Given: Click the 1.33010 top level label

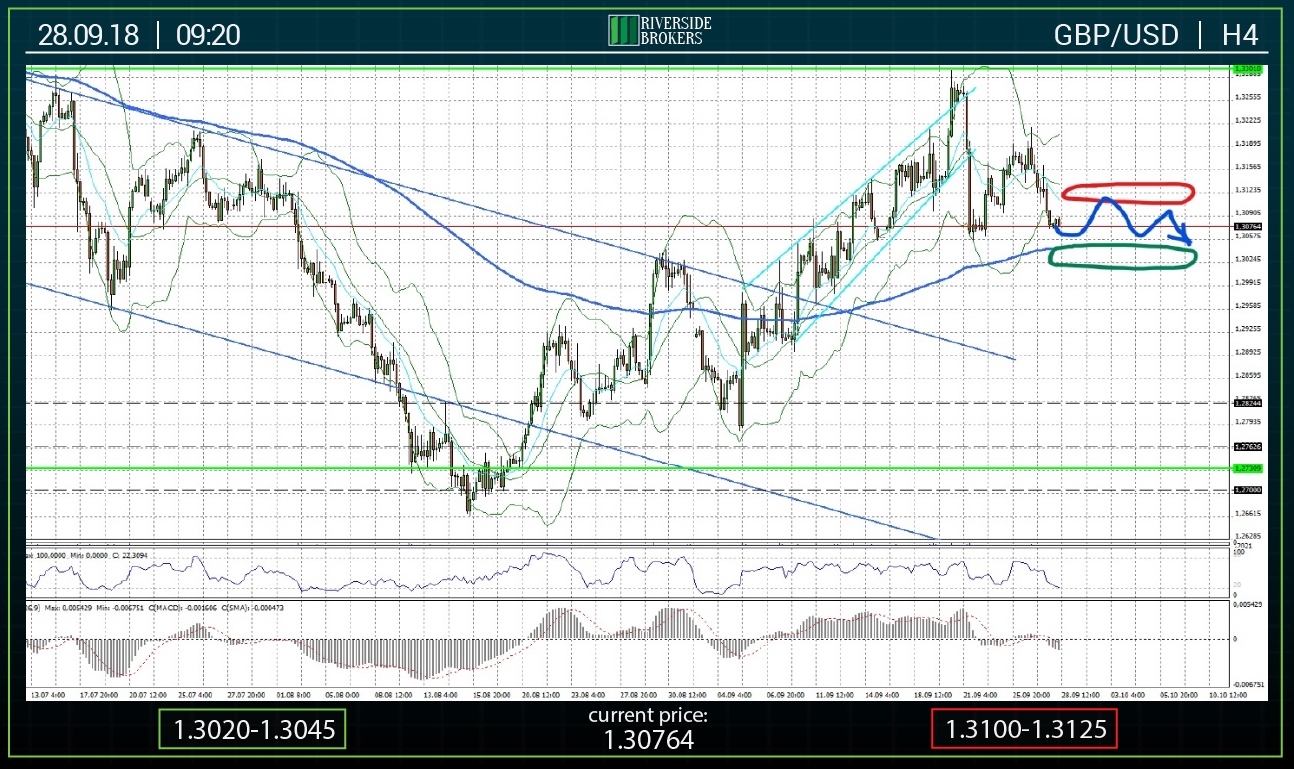Looking at the screenshot, I should click(x=1248, y=68).
